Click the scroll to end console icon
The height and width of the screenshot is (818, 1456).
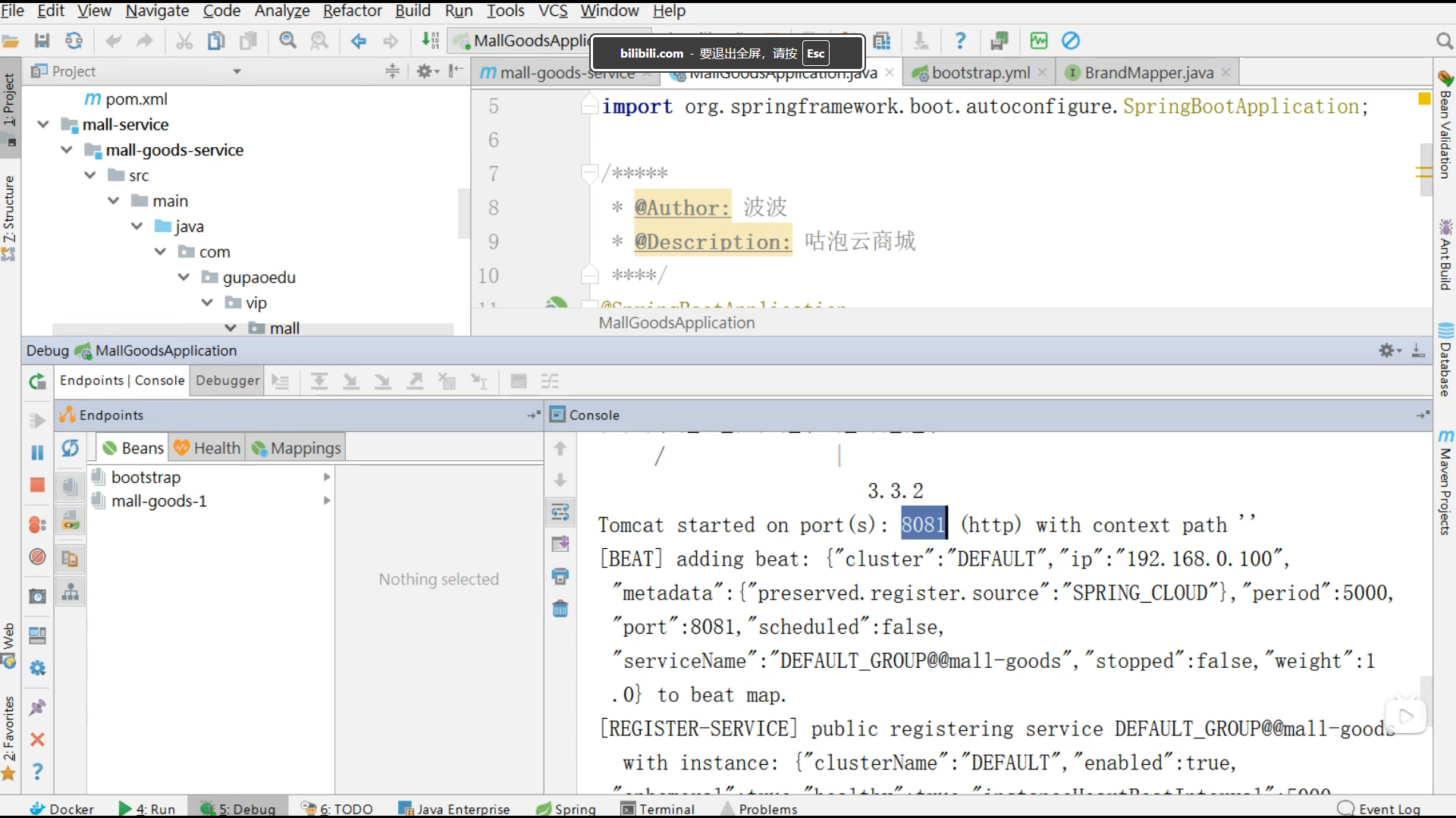[x=560, y=544]
